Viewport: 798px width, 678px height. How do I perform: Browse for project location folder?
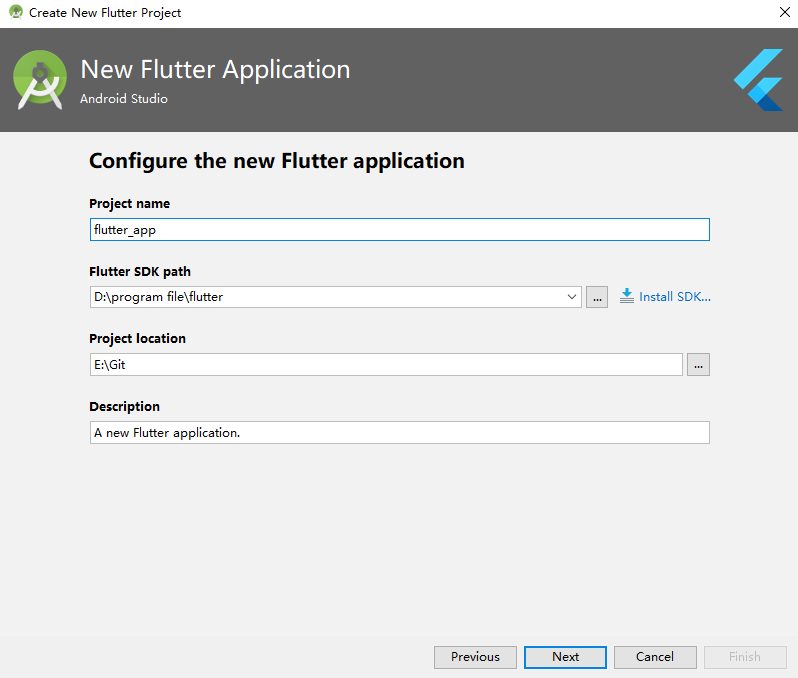click(x=698, y=364)
